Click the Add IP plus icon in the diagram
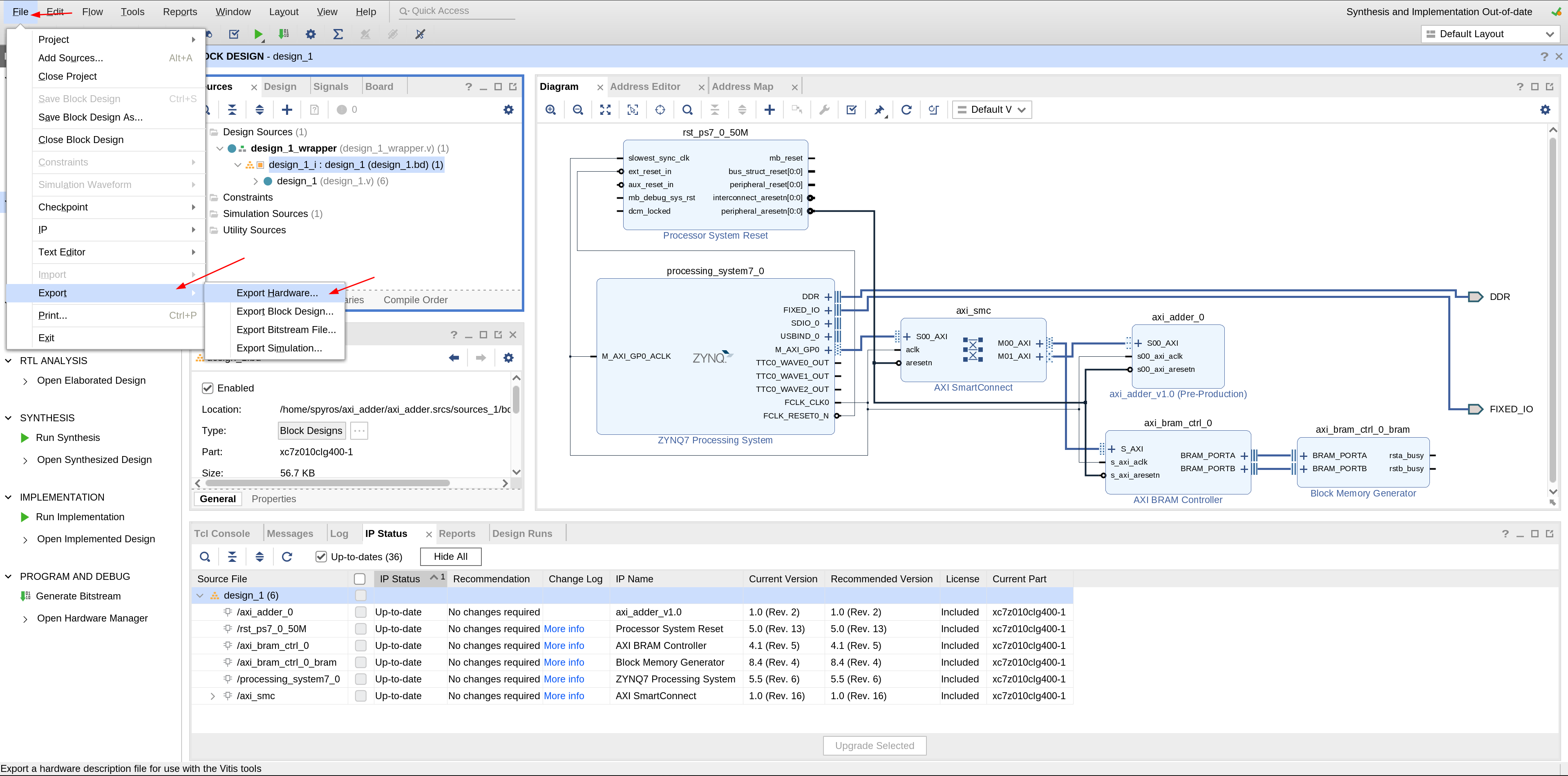Screen dimensions: 1568x776 click(x=769, y=110)
